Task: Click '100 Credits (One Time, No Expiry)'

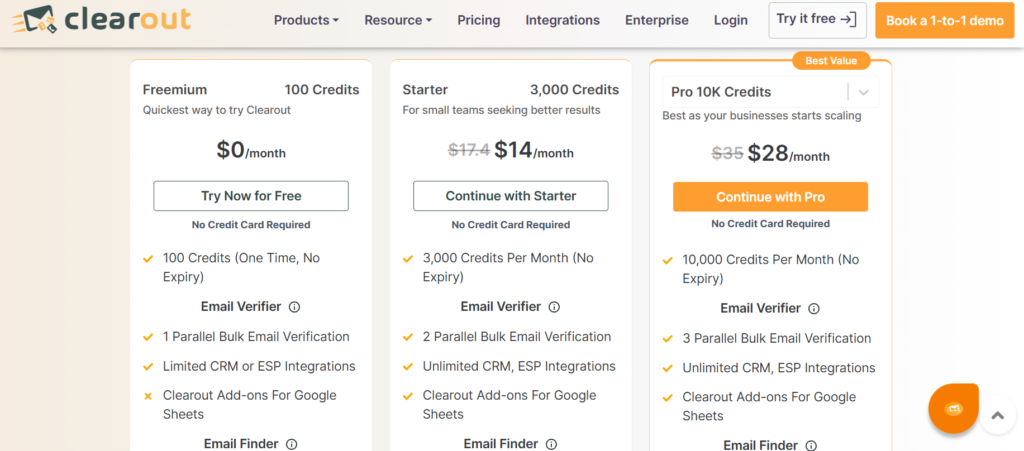Action: pos(242,268)
